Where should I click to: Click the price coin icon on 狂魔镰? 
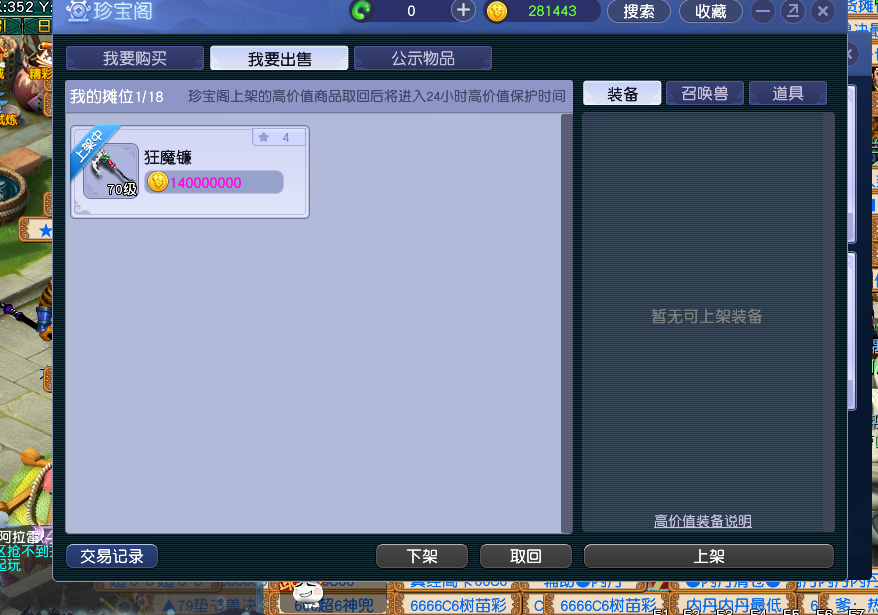(x=158, y=182)
